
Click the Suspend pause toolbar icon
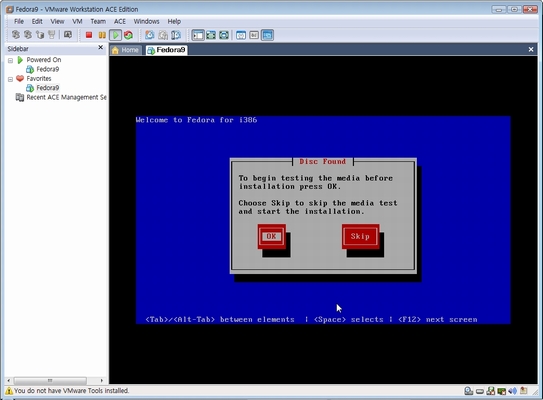102,35
